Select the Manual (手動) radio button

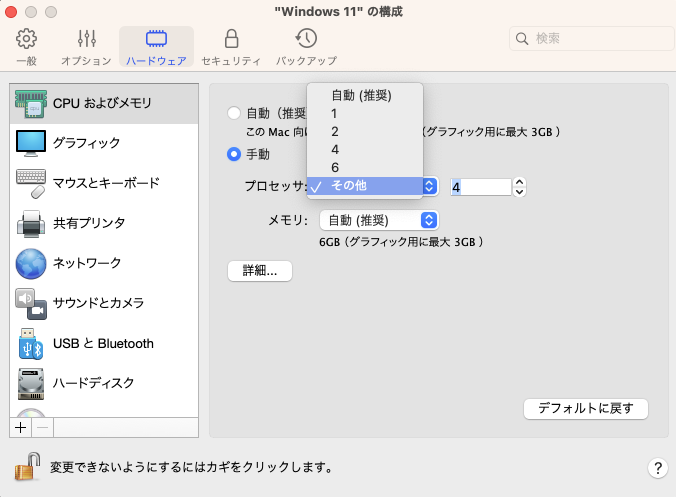click(234, 154)
